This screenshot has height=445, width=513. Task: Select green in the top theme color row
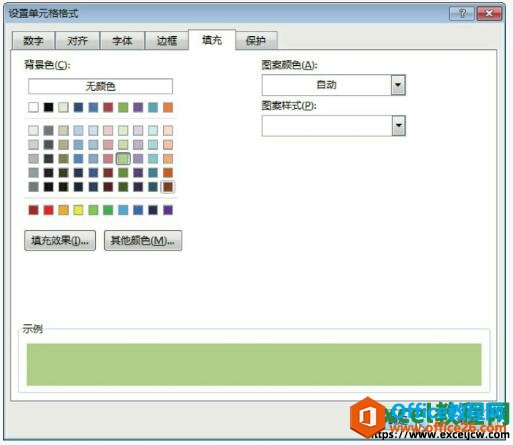pyautogui.click(x=123, y=107)
